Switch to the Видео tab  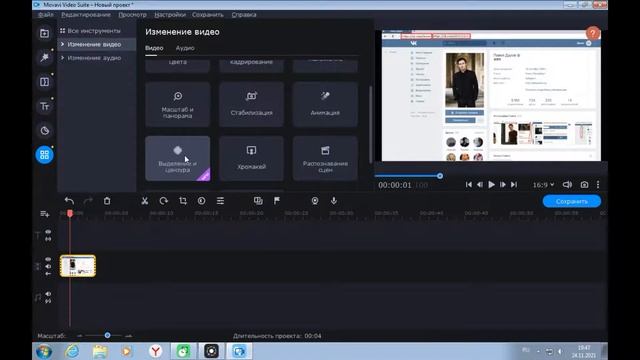point(154,48)
